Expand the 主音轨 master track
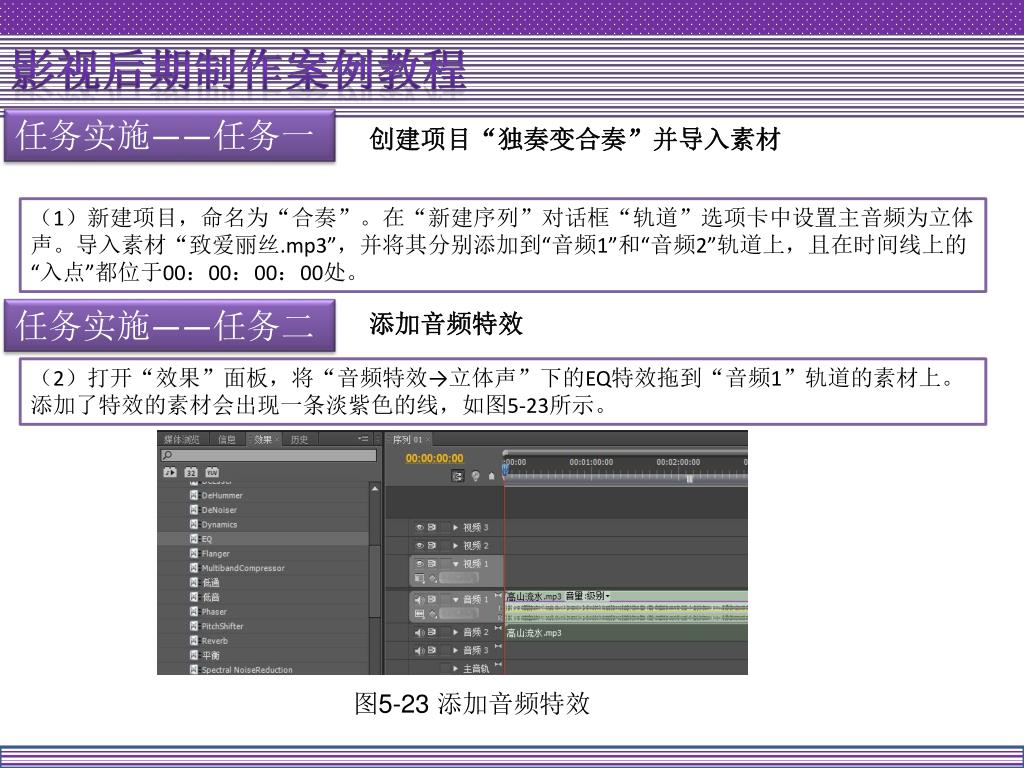The width and height of the screenshot is (1024, 768). (456, 669)
